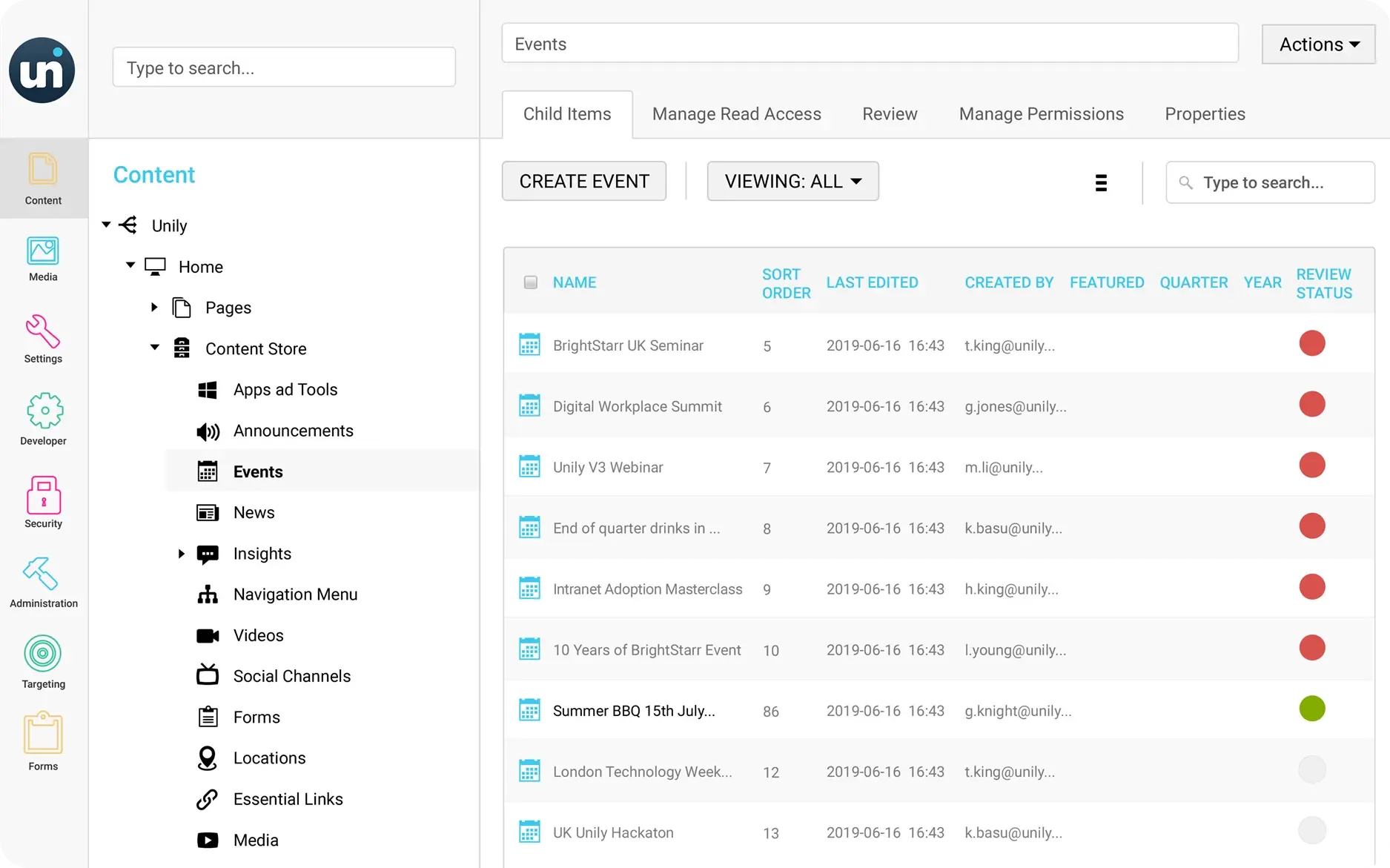The width and height of the screenshot is (1390, 868).
Task: Collapse the Home tree node
Action: pyautogui.click(x=130, y=265)
